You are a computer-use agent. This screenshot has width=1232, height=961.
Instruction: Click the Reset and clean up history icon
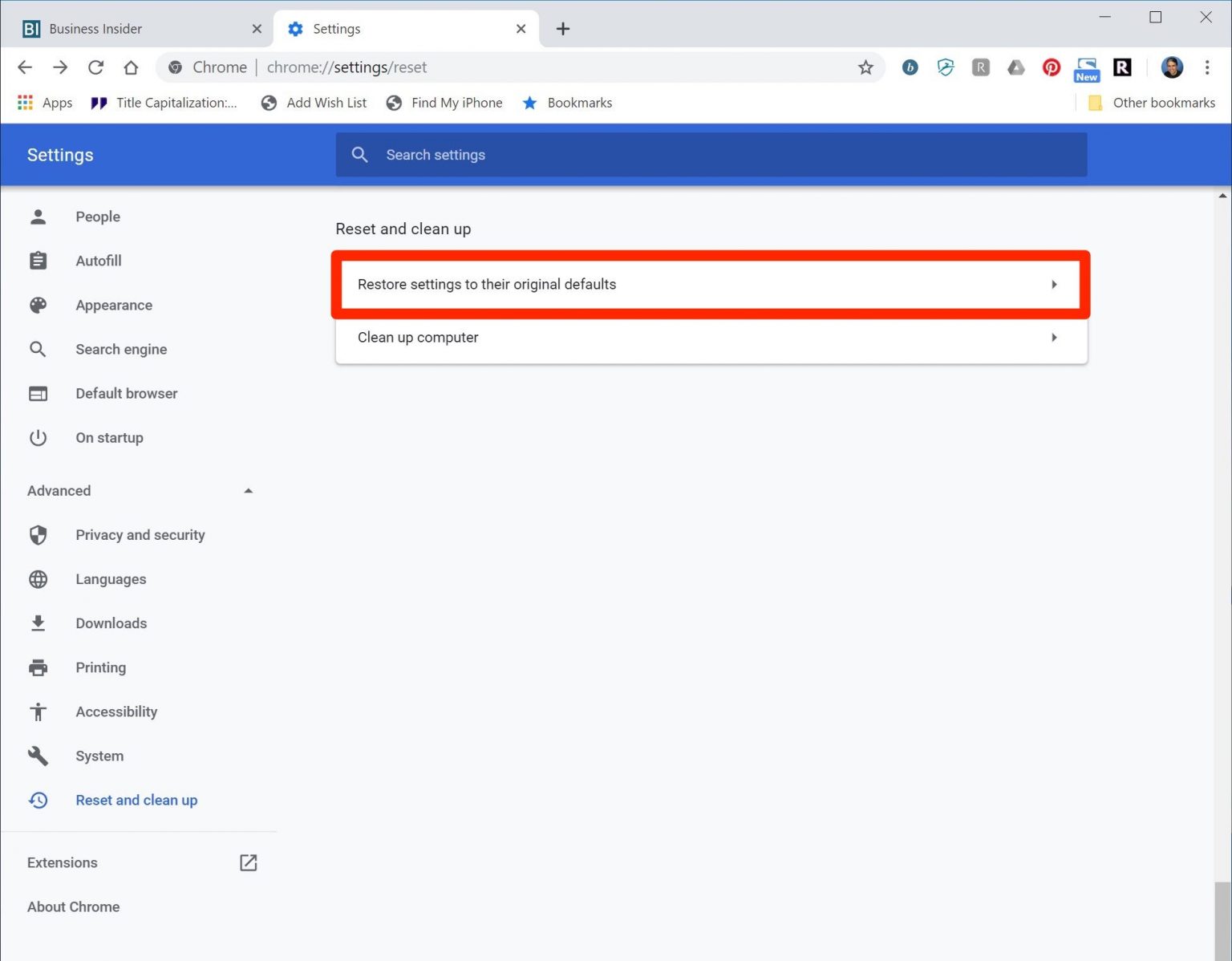(38, 800)
